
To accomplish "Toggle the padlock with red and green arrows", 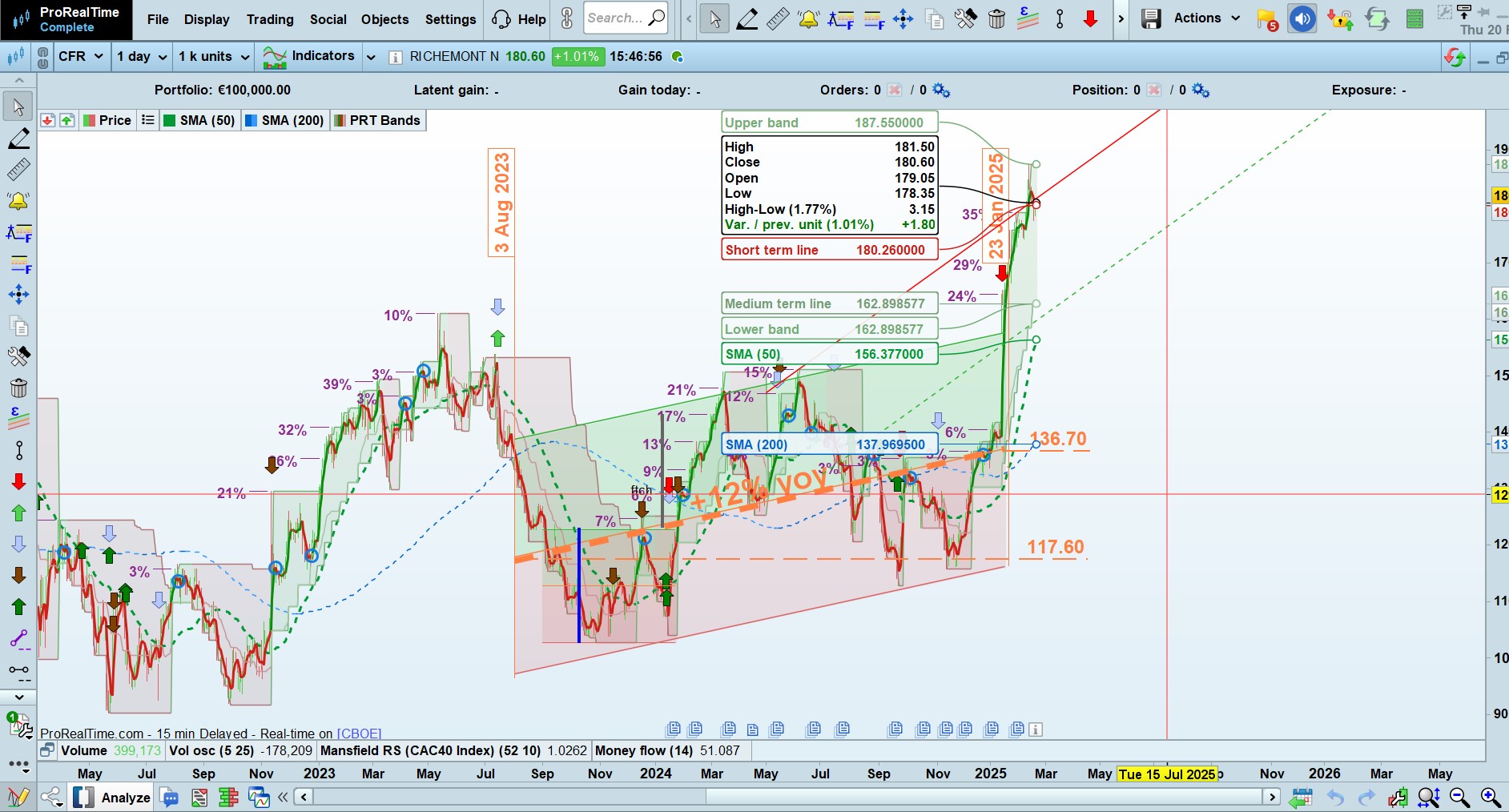I will pyautogui.click(x=1340, y=19).
